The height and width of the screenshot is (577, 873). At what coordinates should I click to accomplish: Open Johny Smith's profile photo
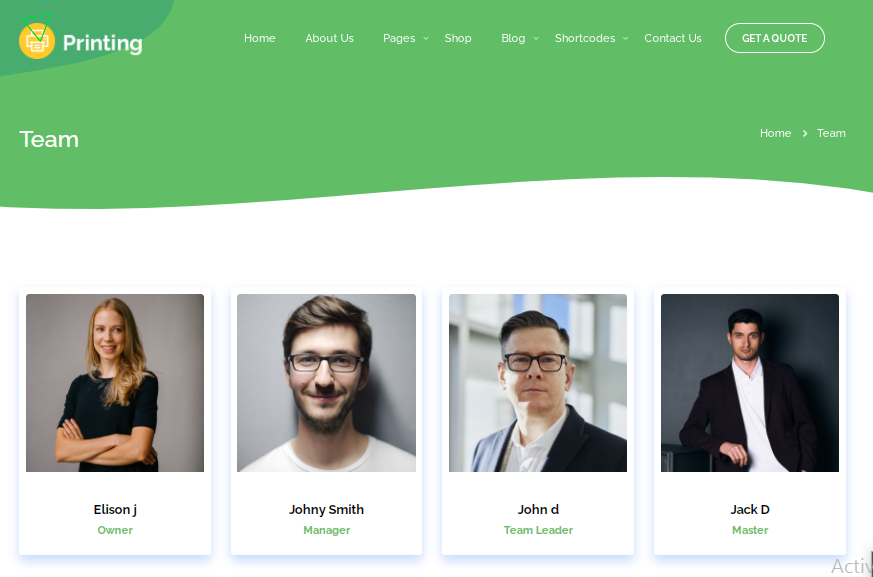[x=326, y=383]
